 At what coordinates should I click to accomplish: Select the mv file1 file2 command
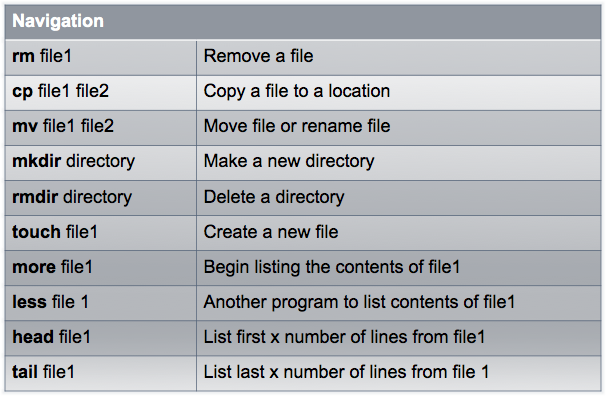pos(63,126)
